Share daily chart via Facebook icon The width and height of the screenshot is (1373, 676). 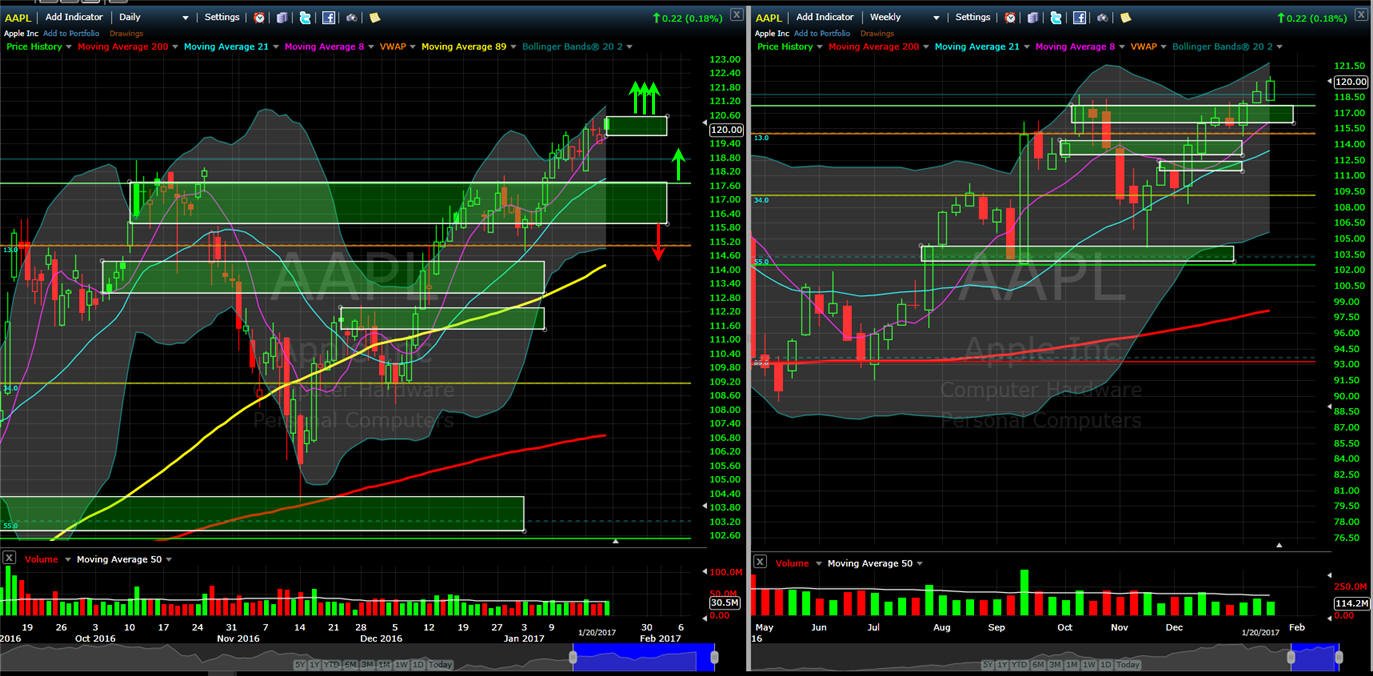[x=328, y=17]
